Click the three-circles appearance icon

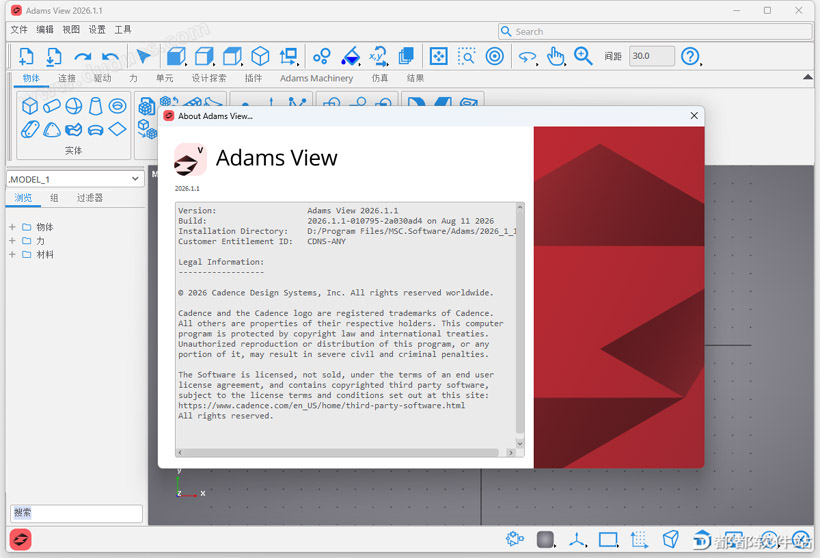[322, 56]
